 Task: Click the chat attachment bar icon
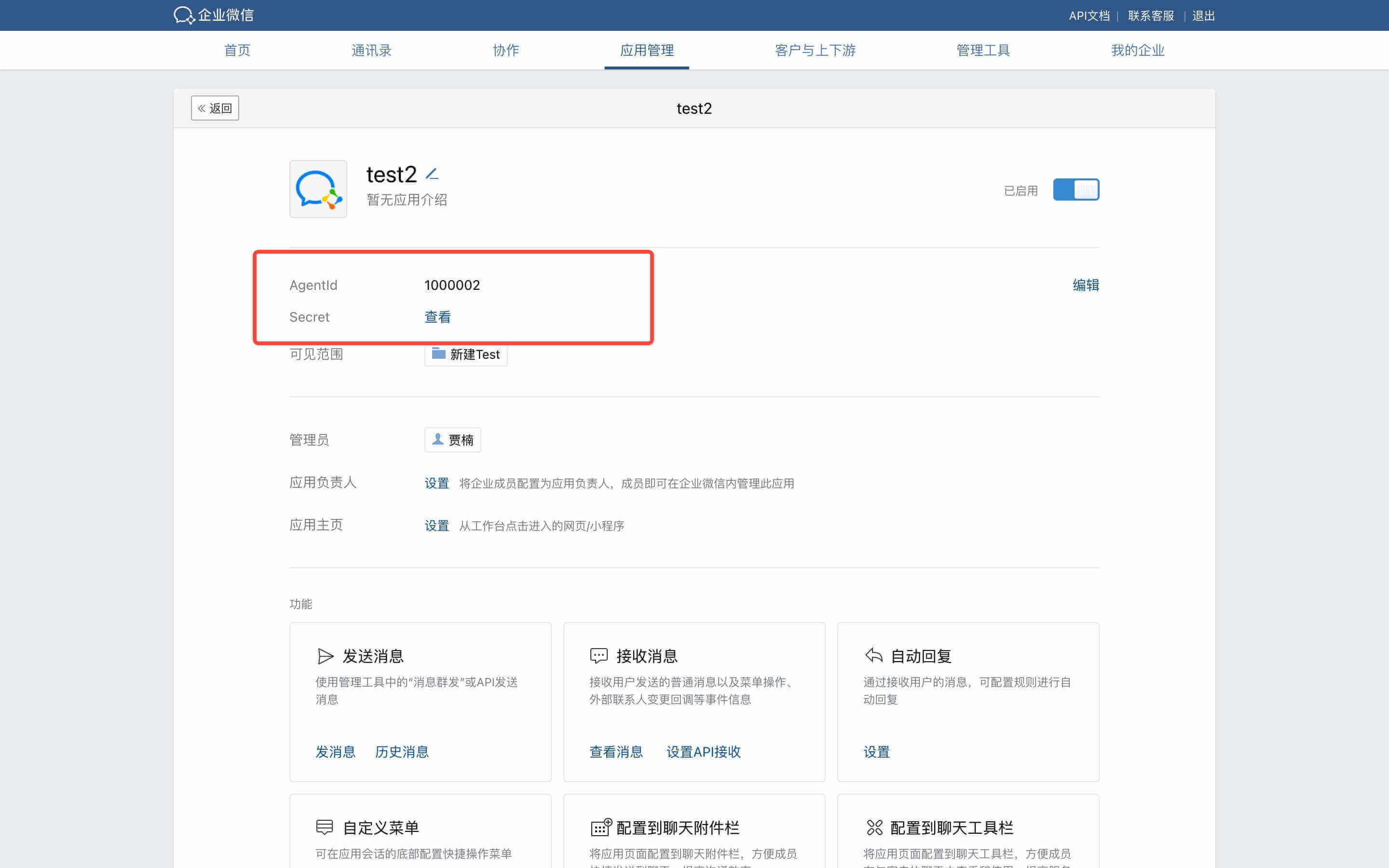[x=601, y=827]
